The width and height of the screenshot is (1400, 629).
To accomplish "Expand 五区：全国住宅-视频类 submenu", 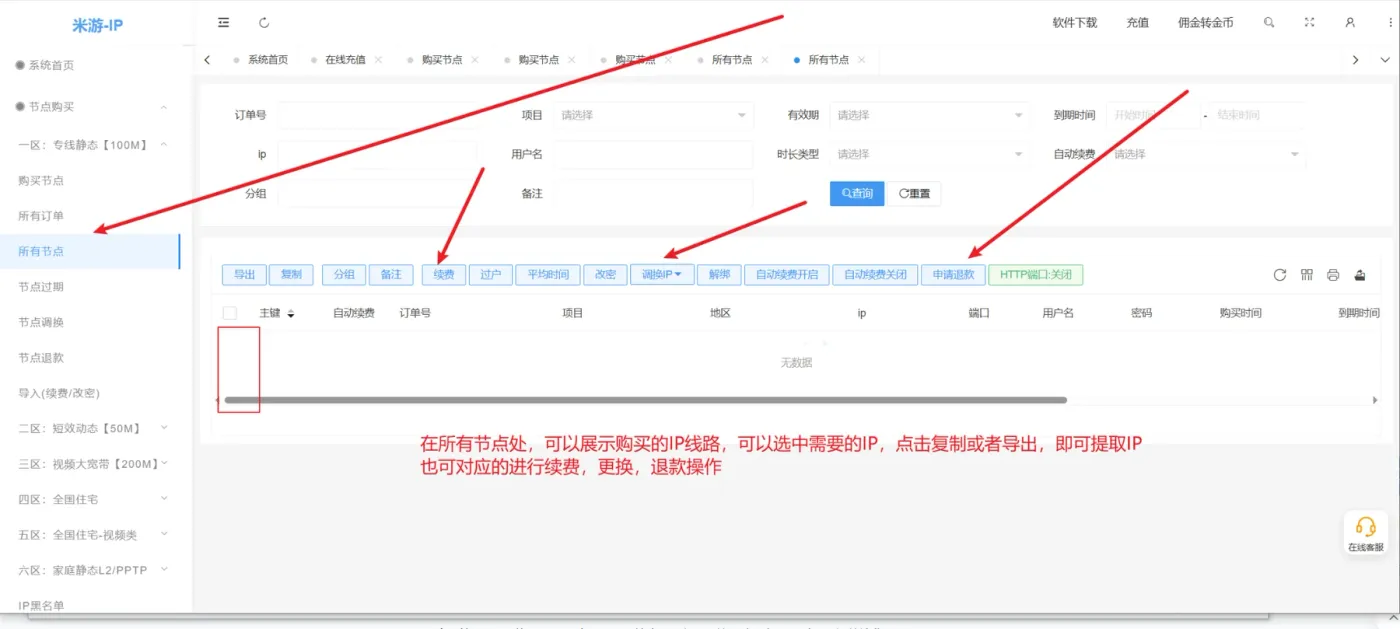I will click(164, 534).
